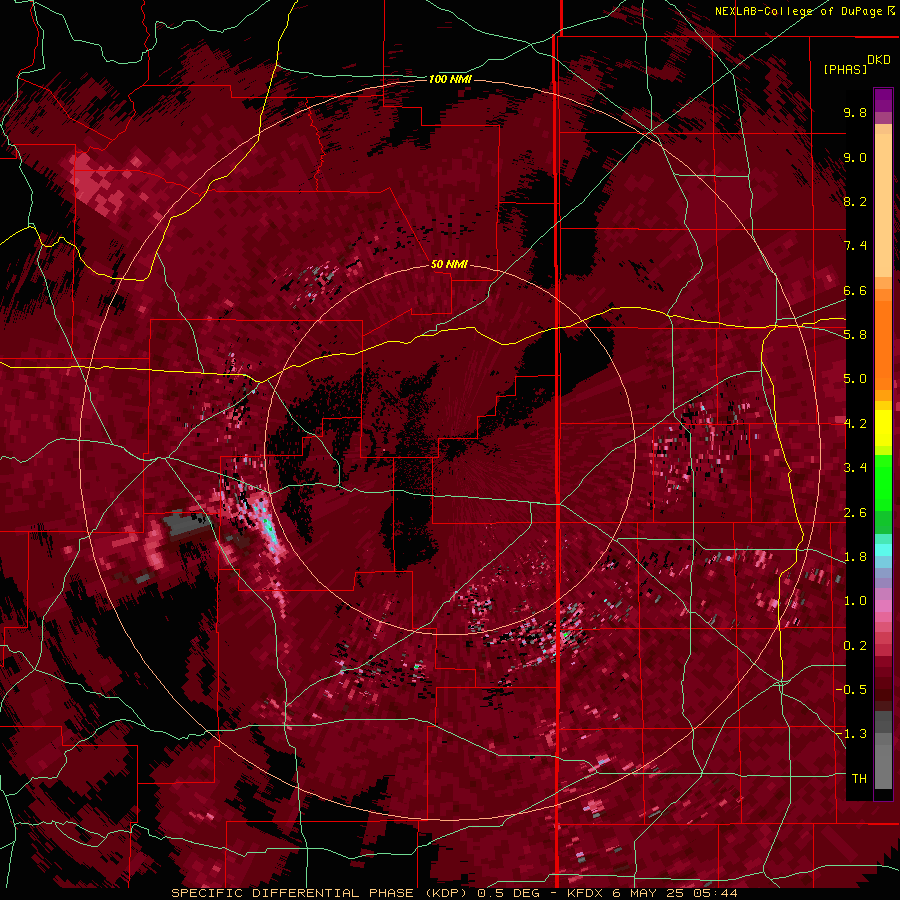This screenshot has height=900, width=900.
Task: Click the 5.0 scale value
Action: click(x=855, y=379)
